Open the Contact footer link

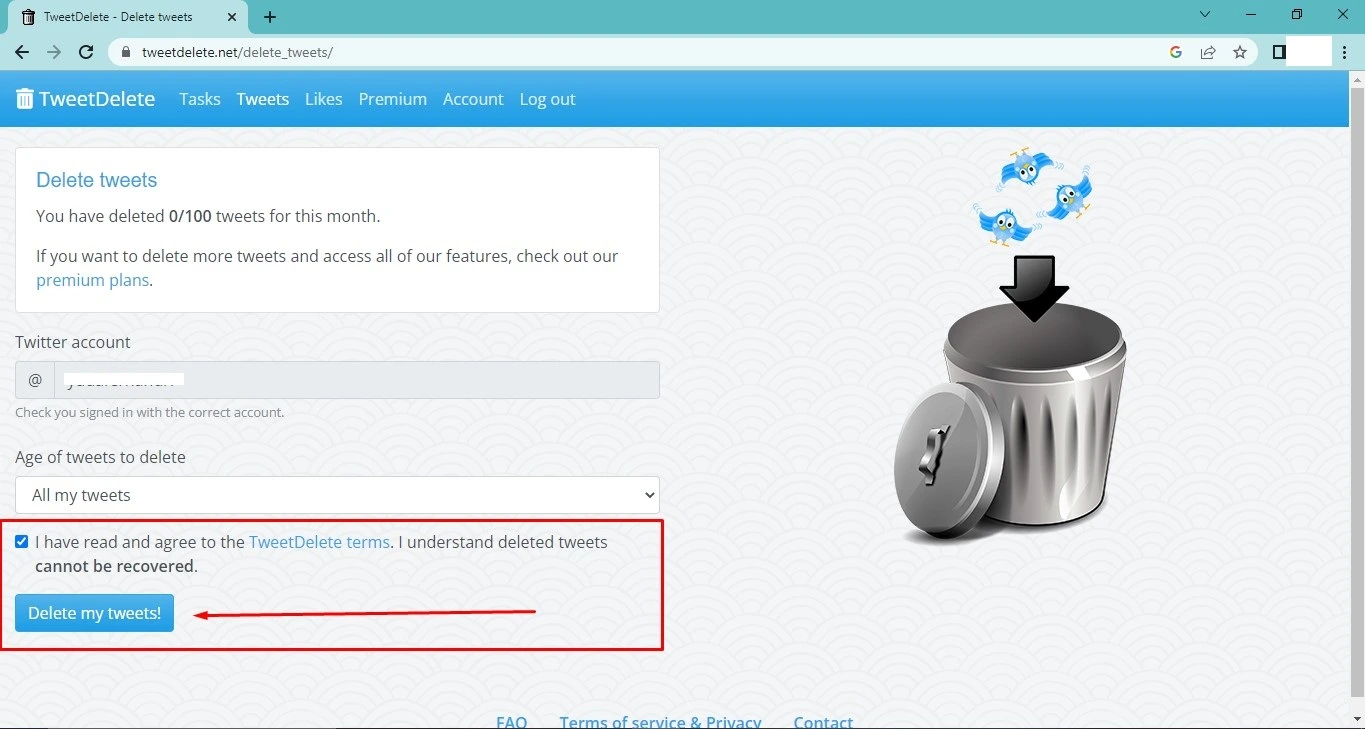(823, 721)
